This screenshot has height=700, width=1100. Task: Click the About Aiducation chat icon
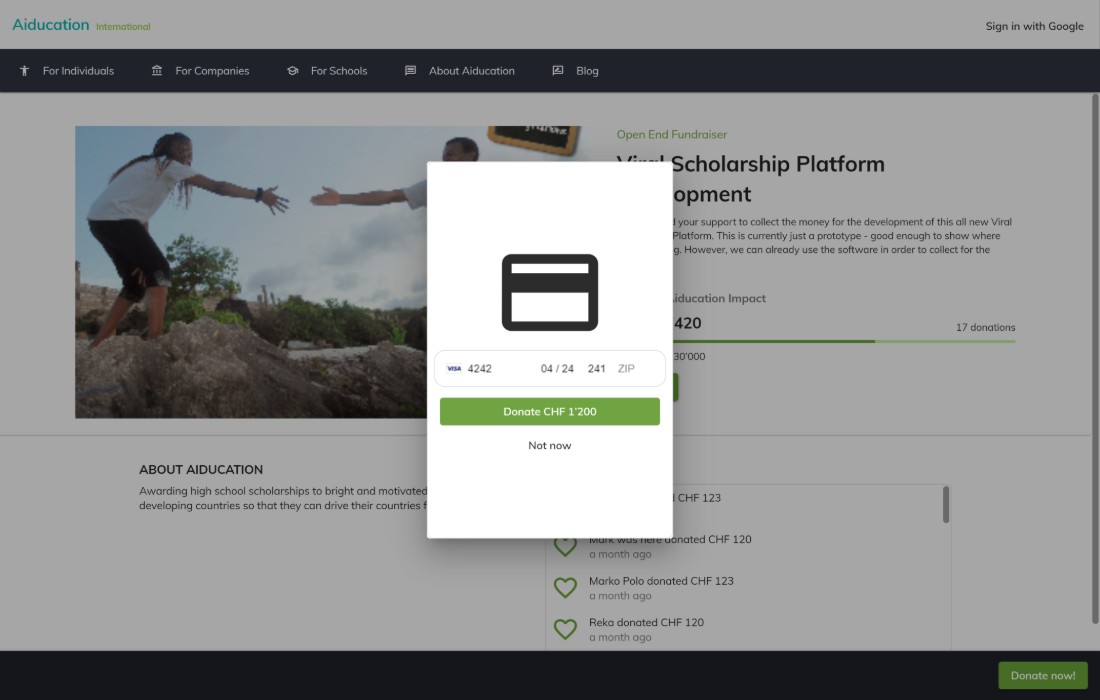click(x=410, y=71)
